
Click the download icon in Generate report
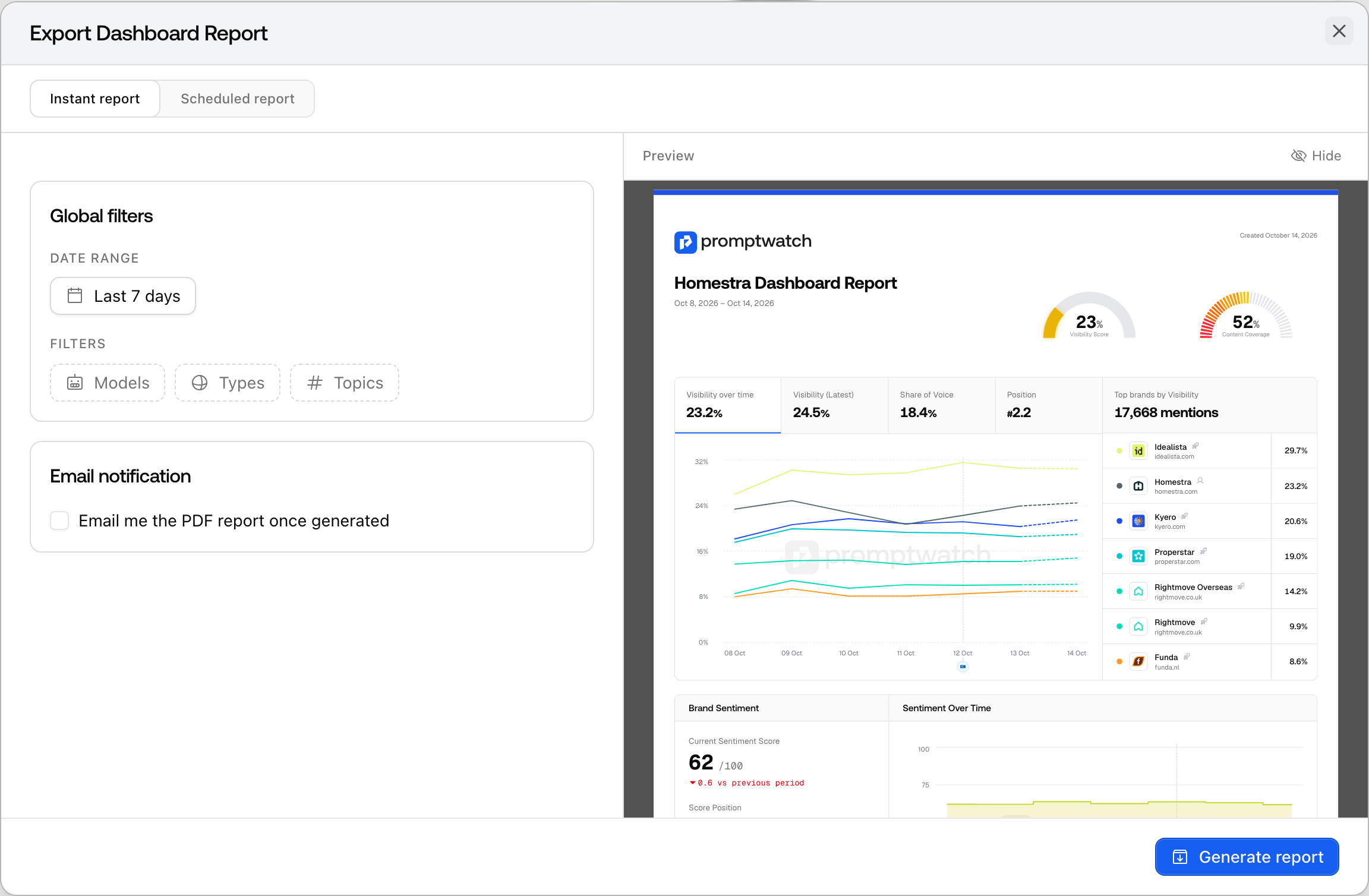point(1180,857)
